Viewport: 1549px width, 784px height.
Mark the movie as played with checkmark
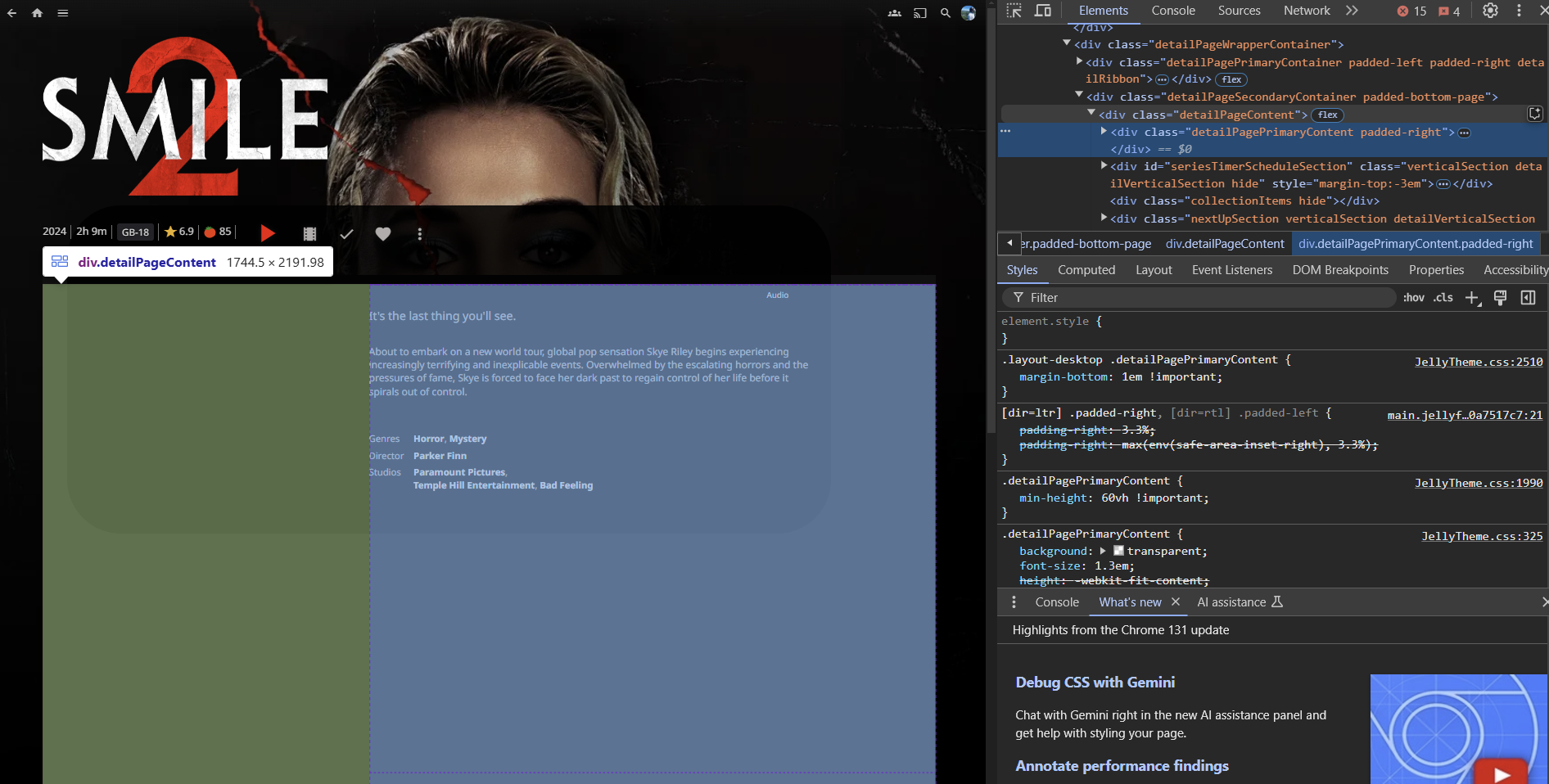pyautogui.click(x=346, y=234)
